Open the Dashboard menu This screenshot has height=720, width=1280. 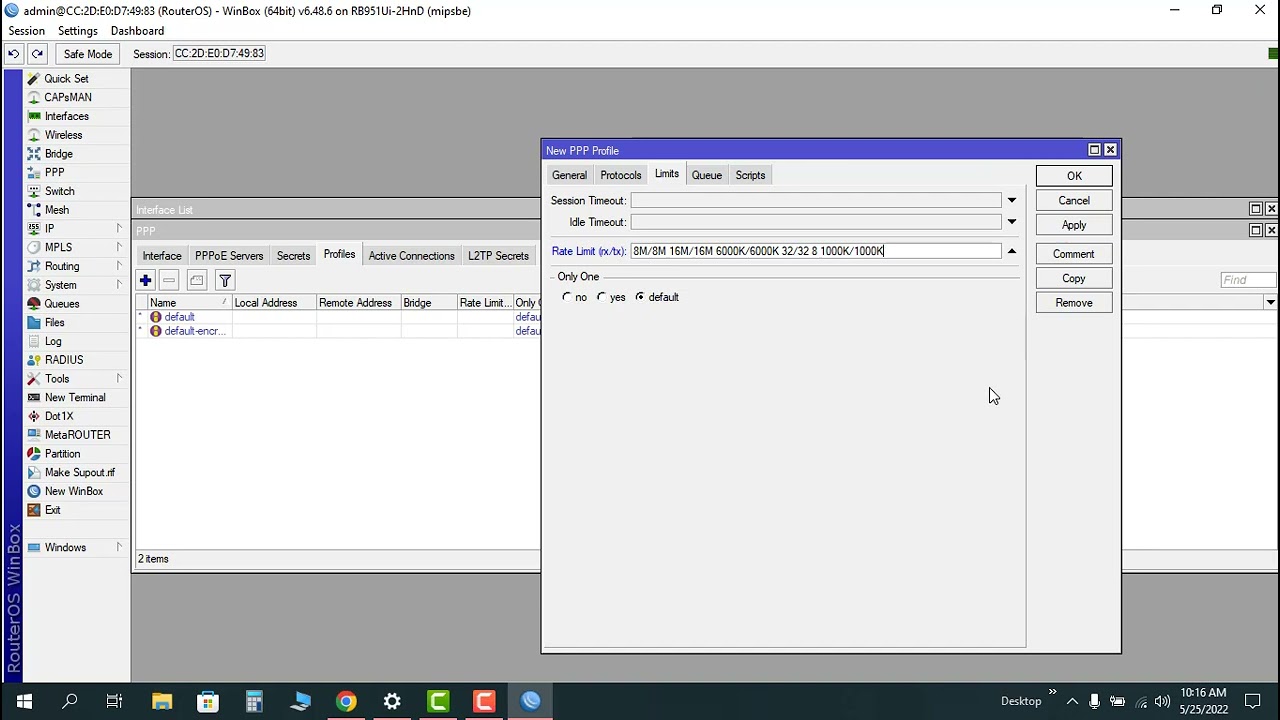tap(137, 31)
